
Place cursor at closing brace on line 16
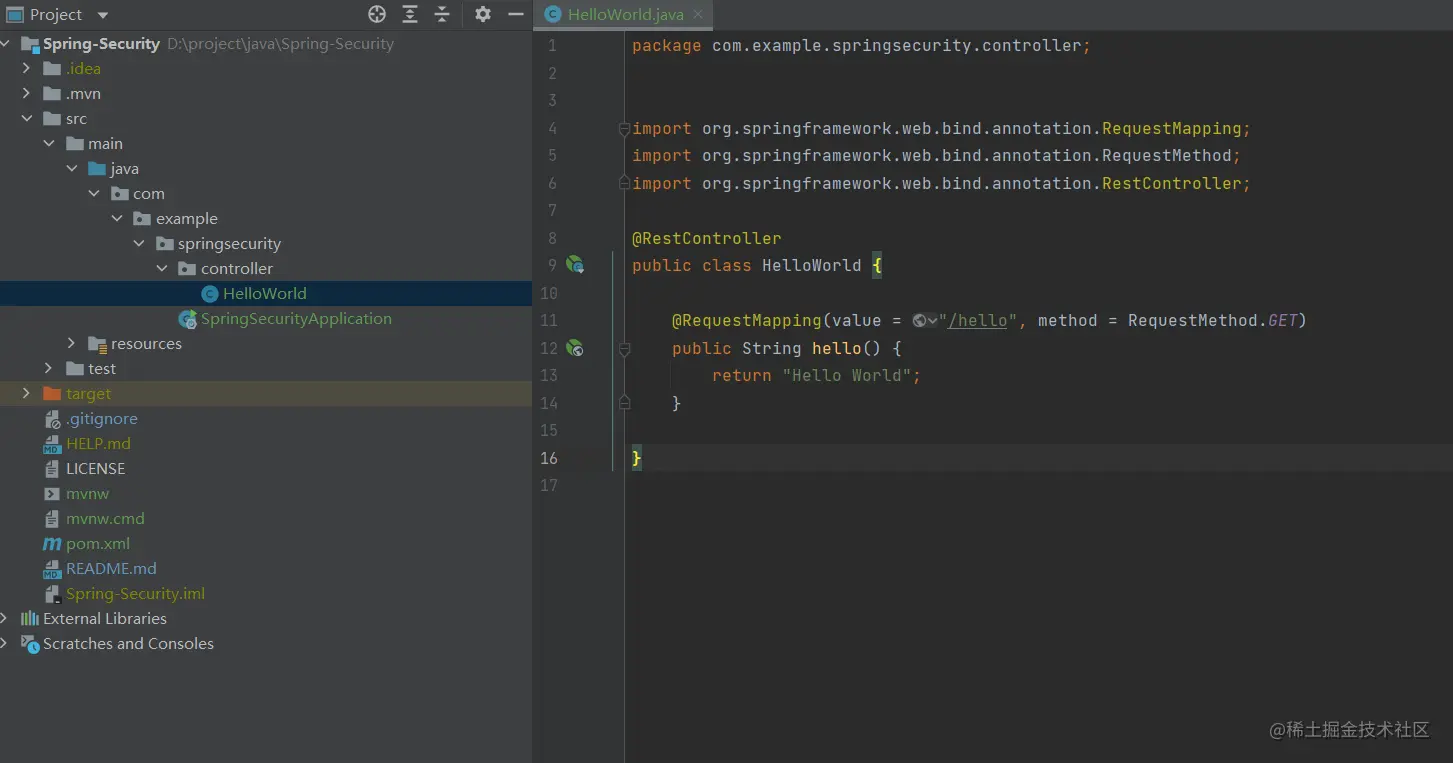(x=637, y=458)
